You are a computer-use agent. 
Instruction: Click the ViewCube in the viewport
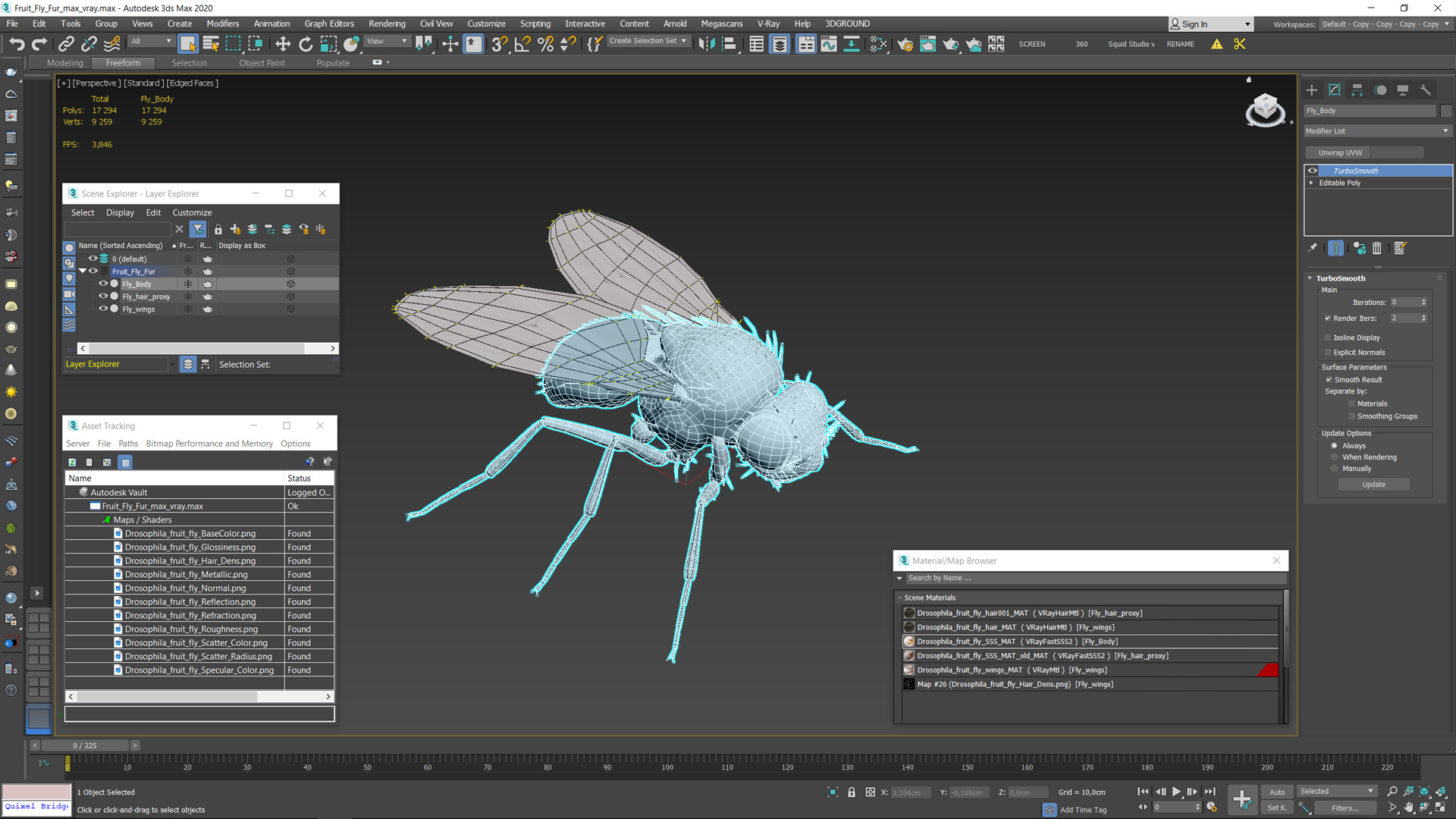(x=1265, y=110)
